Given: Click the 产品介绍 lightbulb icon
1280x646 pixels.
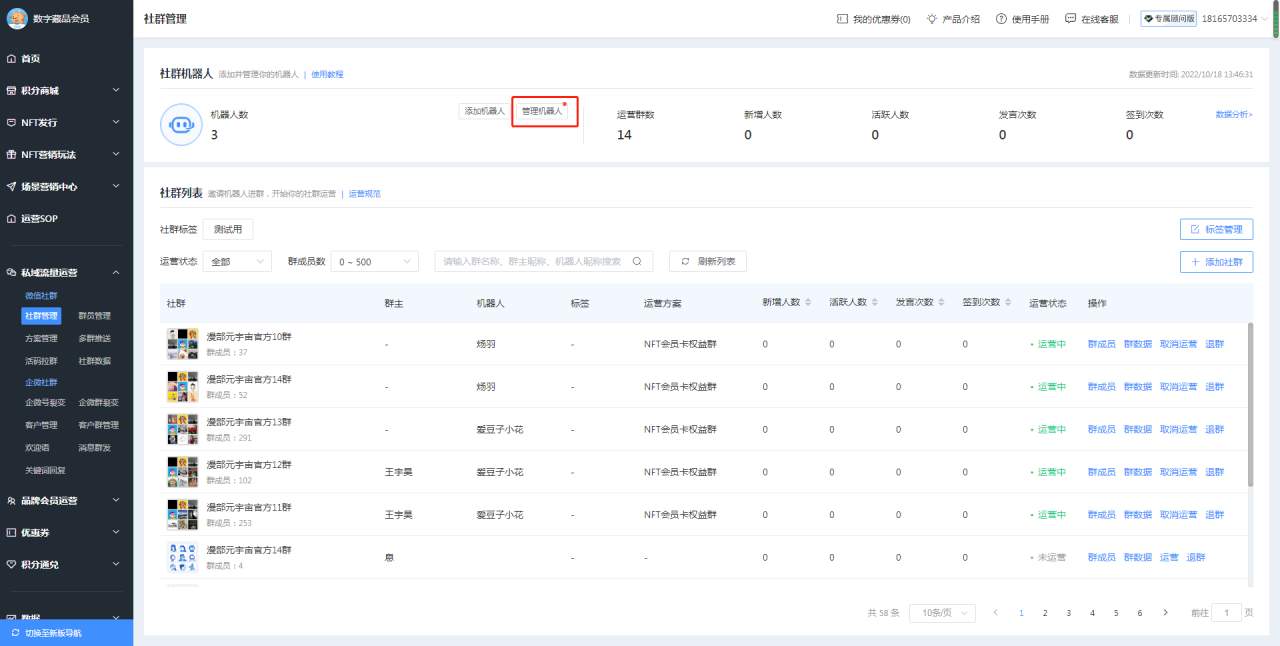Looking at the screenshot, I should point(932,19).
